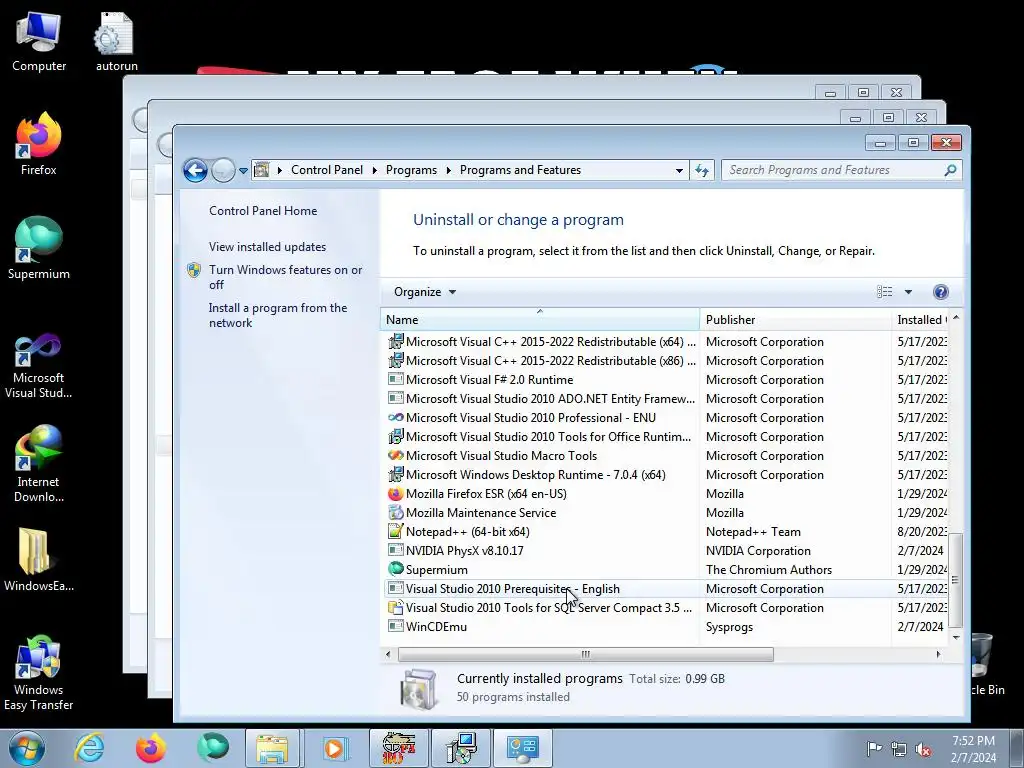Open recent pages dropdown next to Forward

pos(243,170)
